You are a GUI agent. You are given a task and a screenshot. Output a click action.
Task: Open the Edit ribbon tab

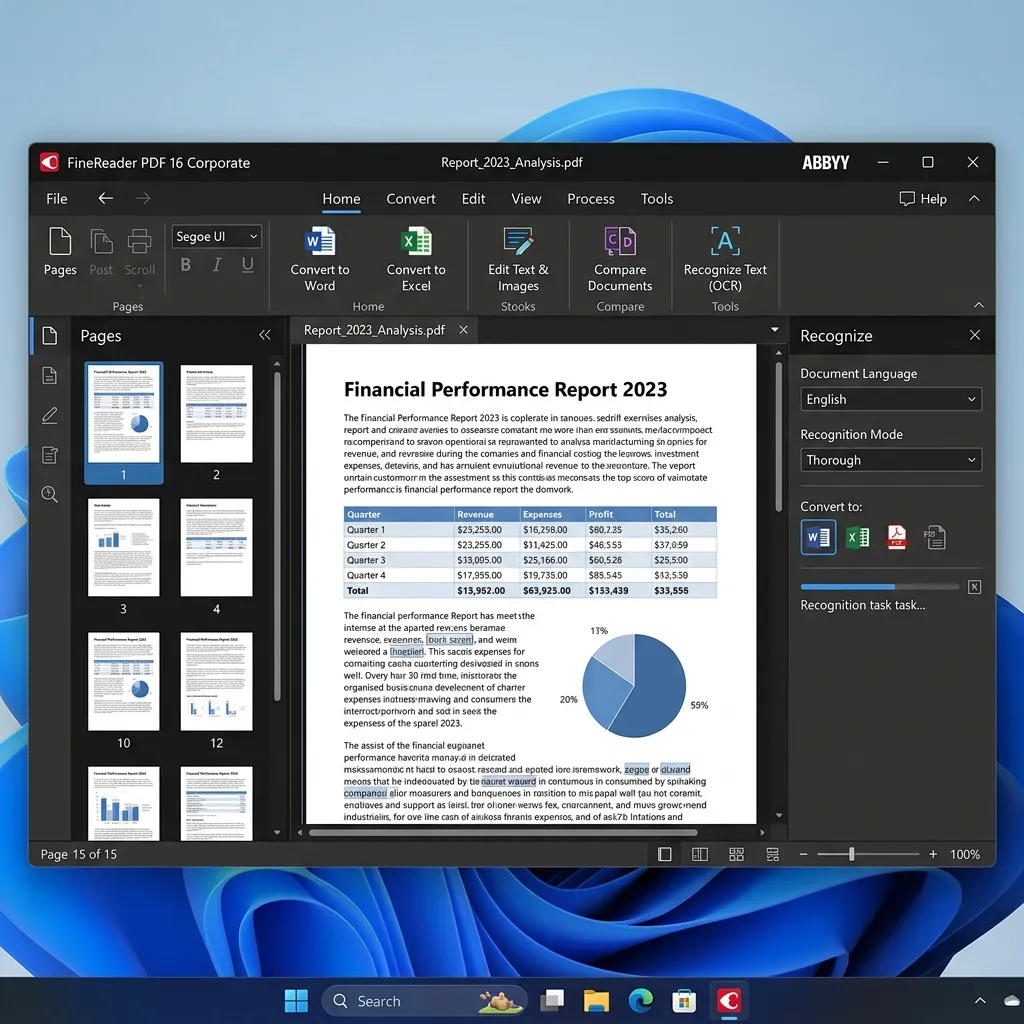coord(473,199)
